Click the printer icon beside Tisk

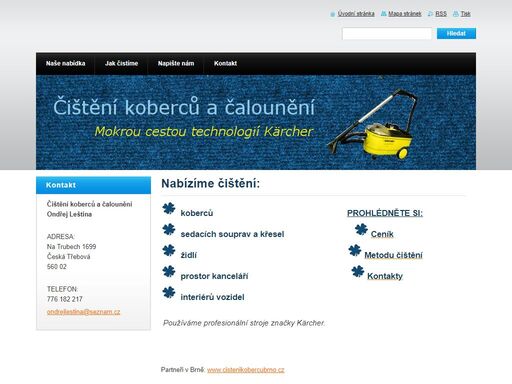pos(456,14)
